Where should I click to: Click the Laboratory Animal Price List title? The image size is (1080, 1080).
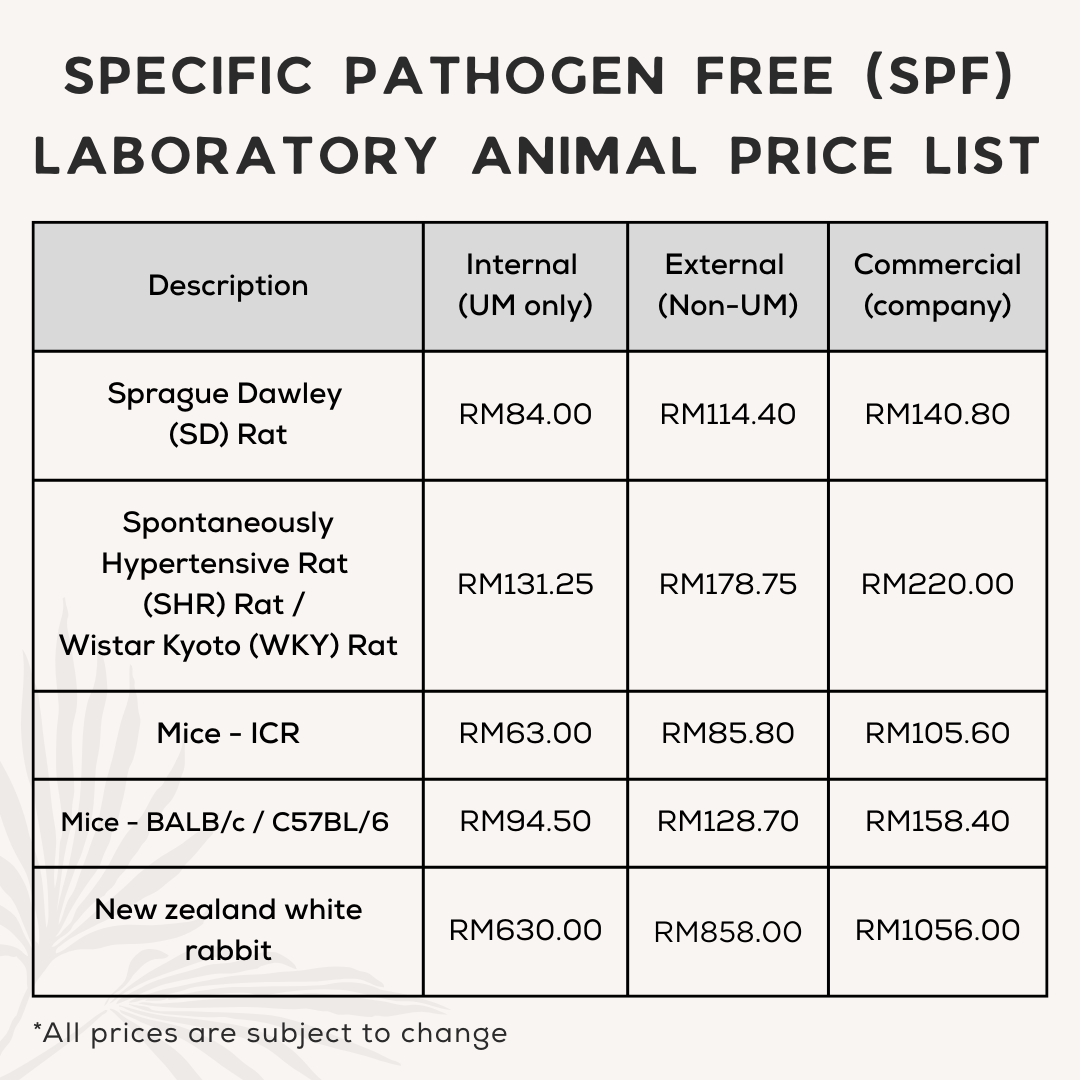click(538, 157)
